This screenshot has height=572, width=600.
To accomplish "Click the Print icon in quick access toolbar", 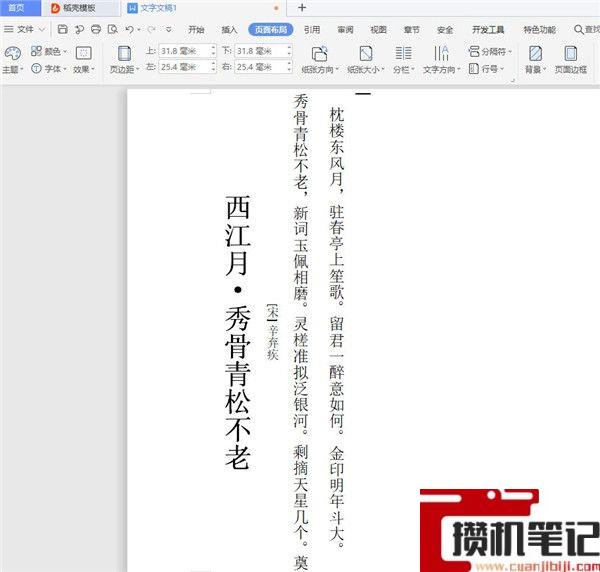I will click(96, 29).
